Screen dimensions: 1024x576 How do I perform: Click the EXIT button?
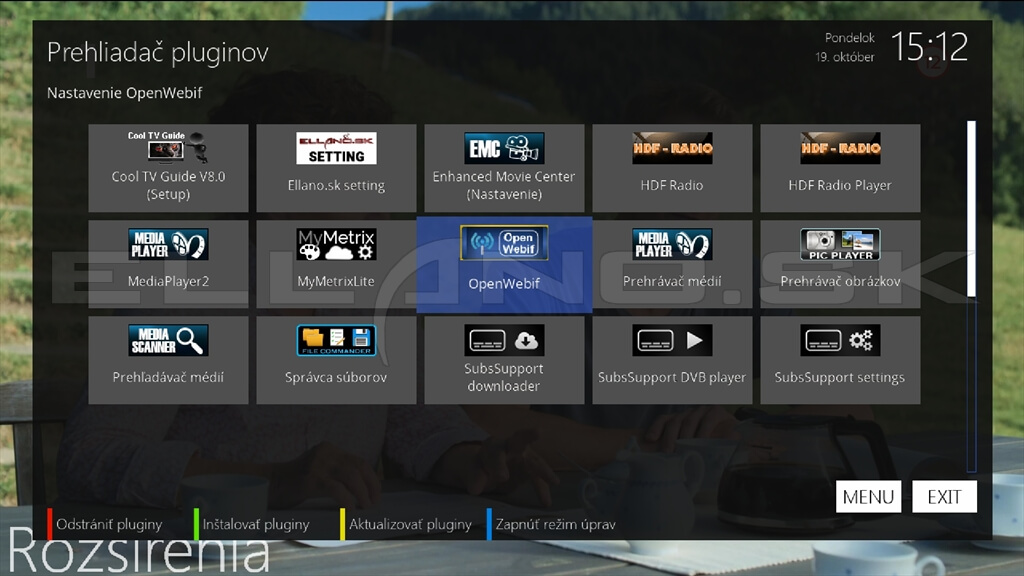pyautogui.click(x=944, y=497)
